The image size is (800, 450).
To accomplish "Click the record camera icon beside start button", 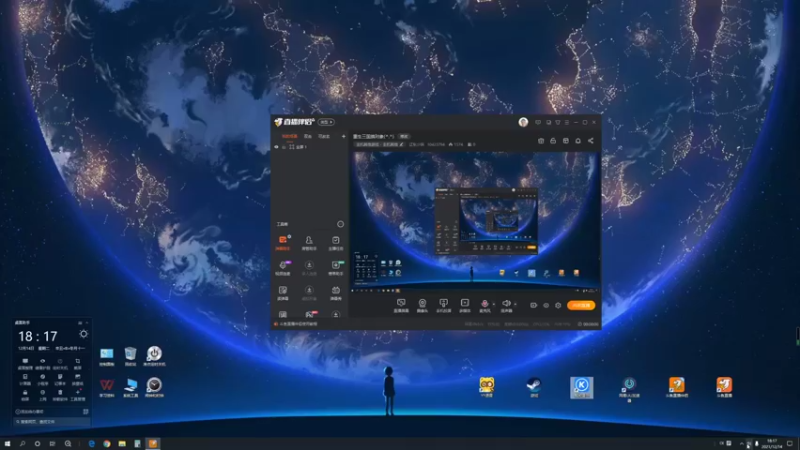I will [x=533, y=305].
